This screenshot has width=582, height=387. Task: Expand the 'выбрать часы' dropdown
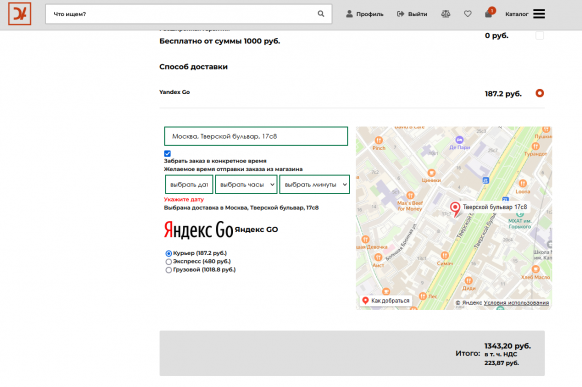(246, 184)
